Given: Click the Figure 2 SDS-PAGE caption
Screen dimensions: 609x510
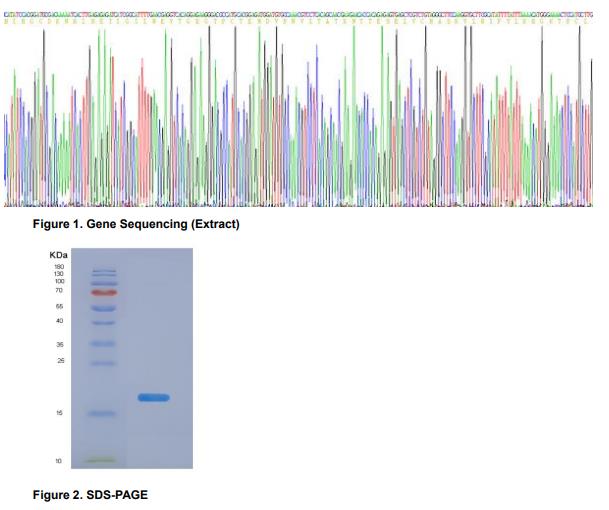Looking at the screenshot, I should [90, 495].
